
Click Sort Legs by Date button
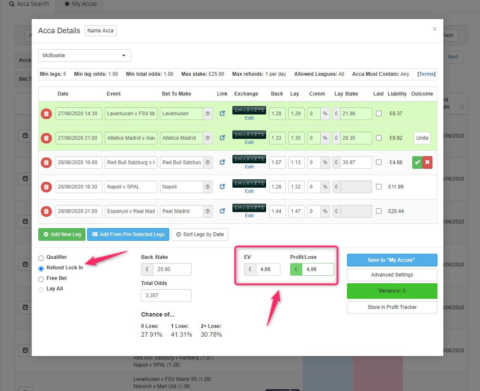(200, 234)
